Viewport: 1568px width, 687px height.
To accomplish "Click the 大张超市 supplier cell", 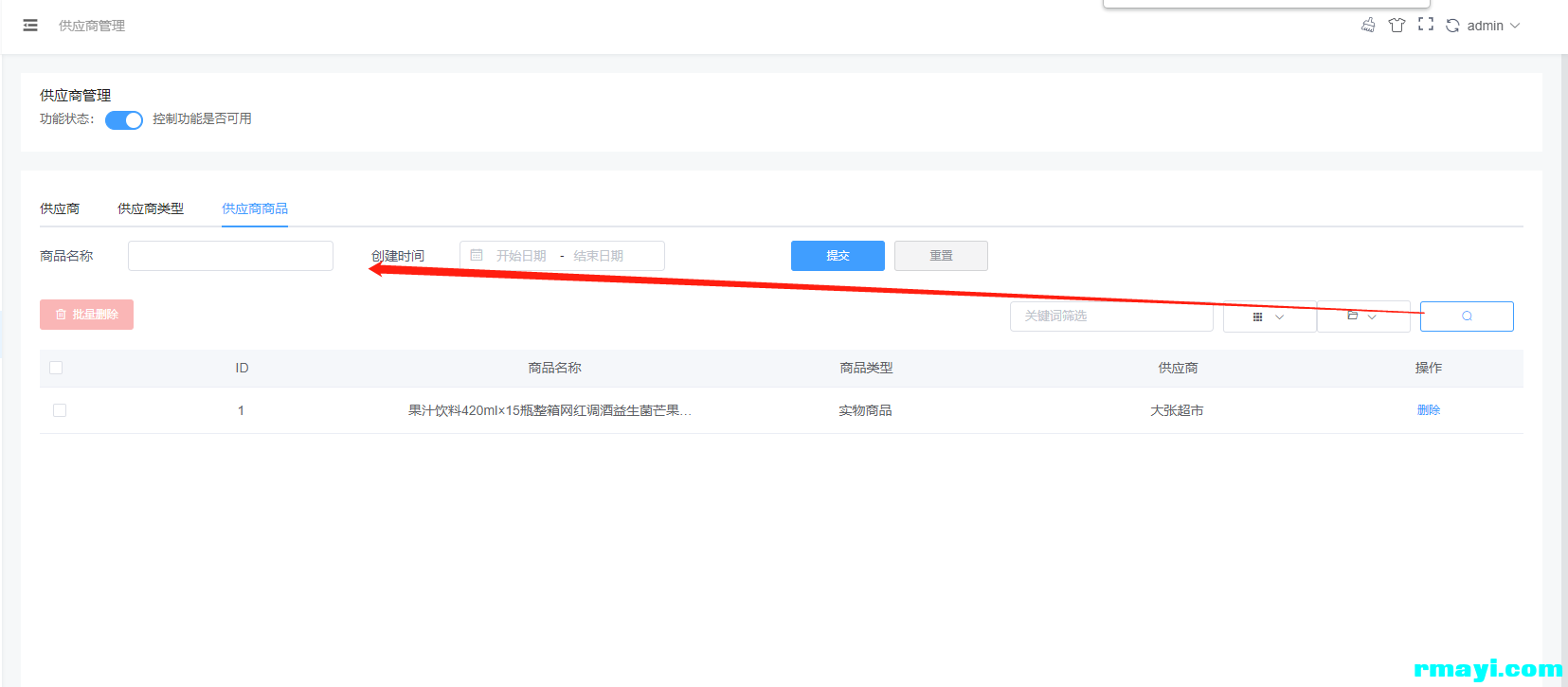I will click(x=1177, y=410).
